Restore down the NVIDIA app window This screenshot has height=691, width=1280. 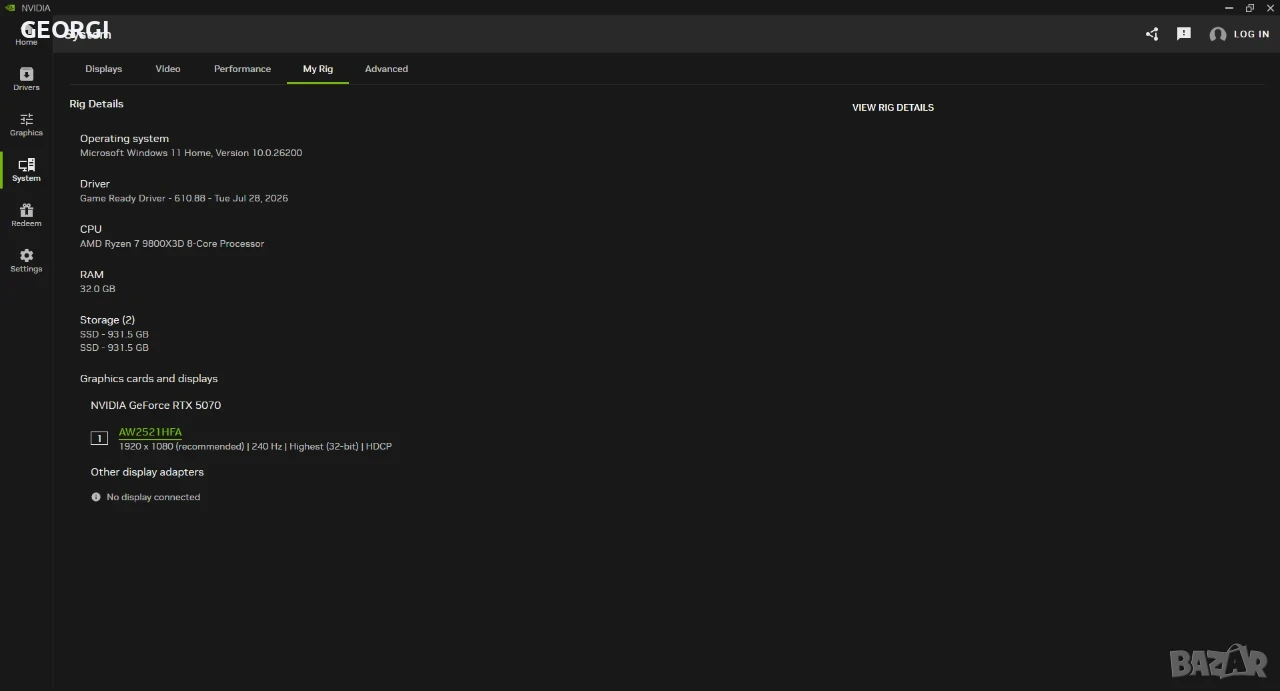(1250, 8)
